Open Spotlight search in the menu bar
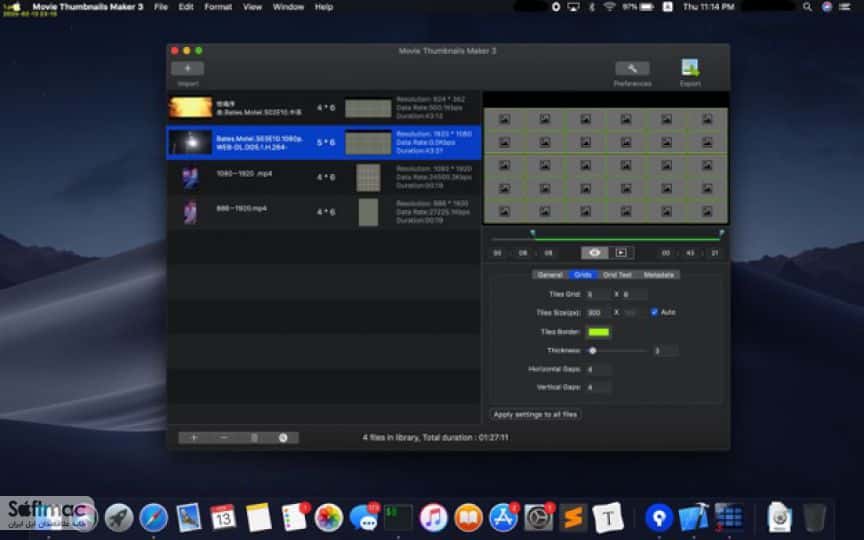The height and width of the screenshot is (540, 864). click(x=807, y=7)
